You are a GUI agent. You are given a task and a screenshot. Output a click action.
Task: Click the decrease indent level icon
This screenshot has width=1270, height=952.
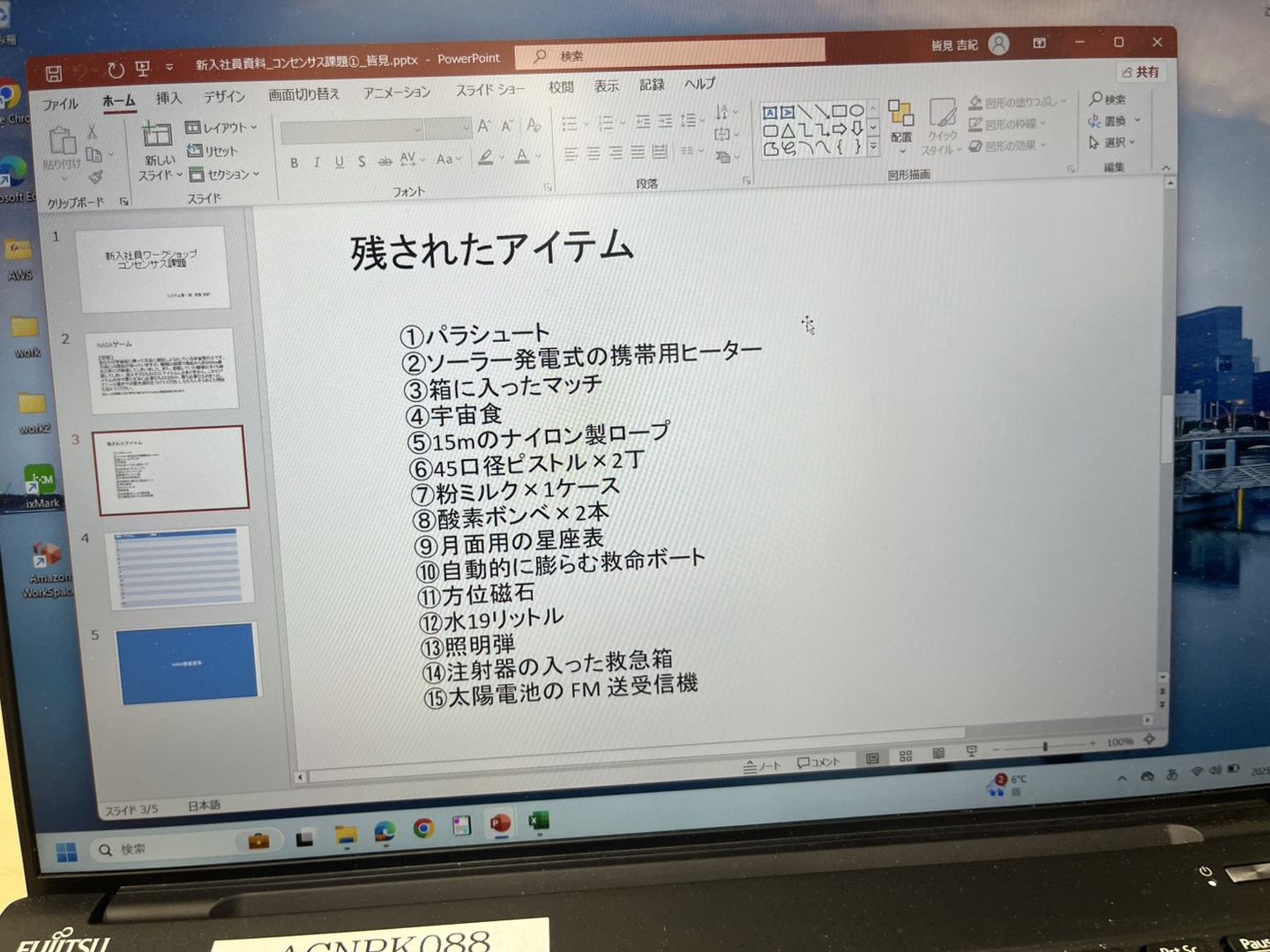[643, 121]
